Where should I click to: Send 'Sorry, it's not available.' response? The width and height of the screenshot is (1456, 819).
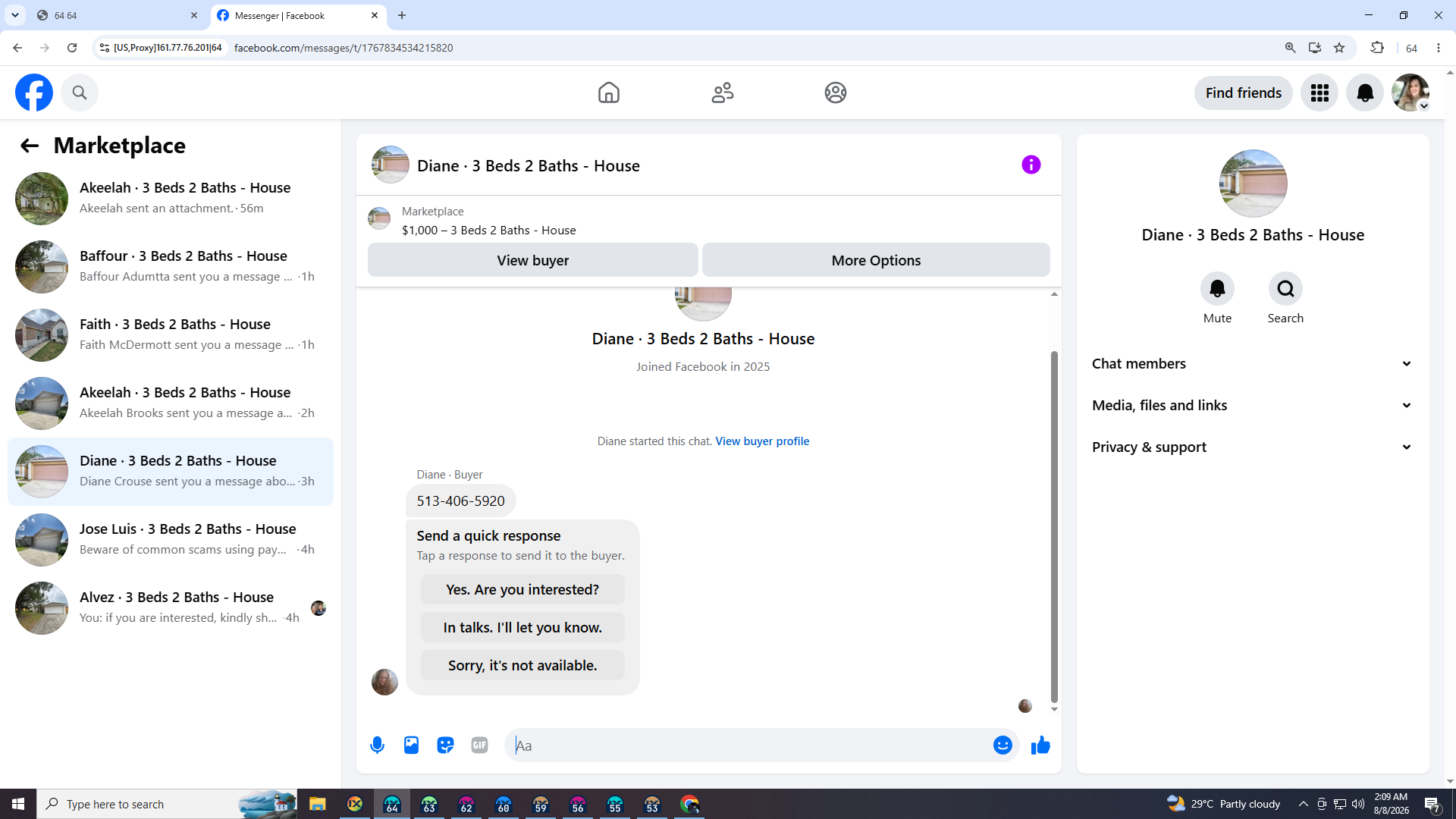pos(522,665)
